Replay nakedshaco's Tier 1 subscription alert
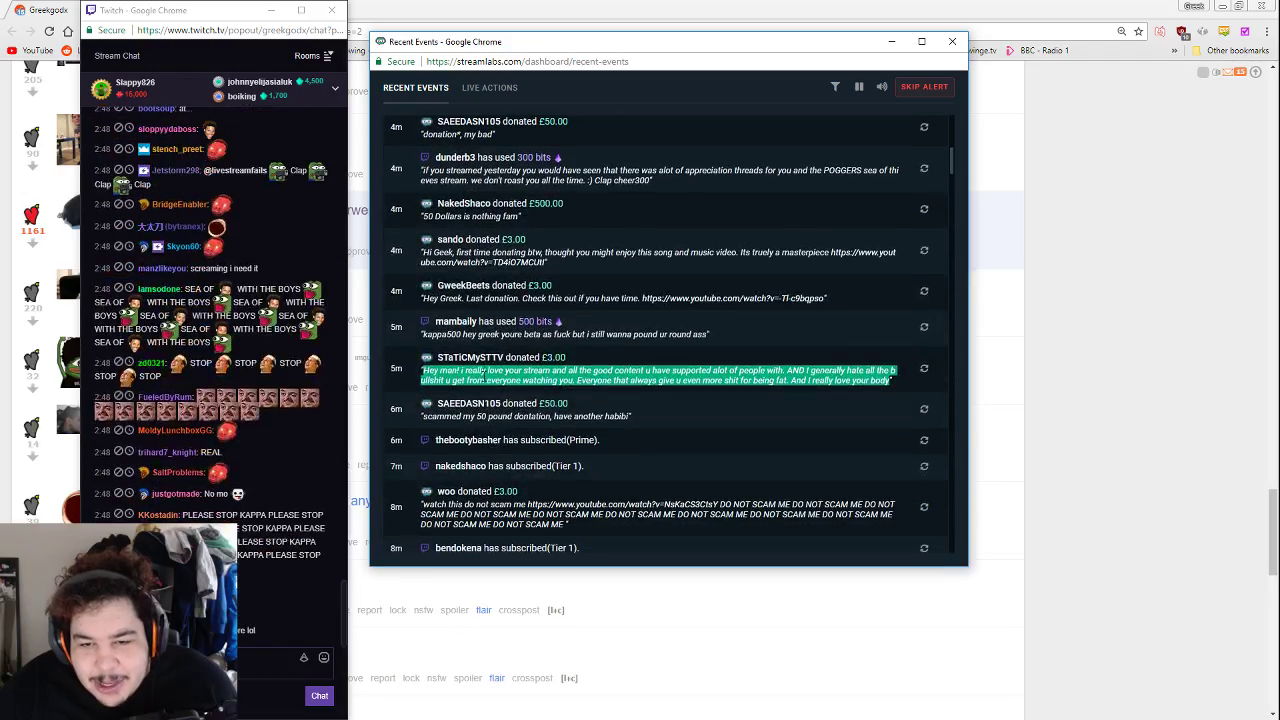Viewport: 1280px width, 720px height. point(924,466)
